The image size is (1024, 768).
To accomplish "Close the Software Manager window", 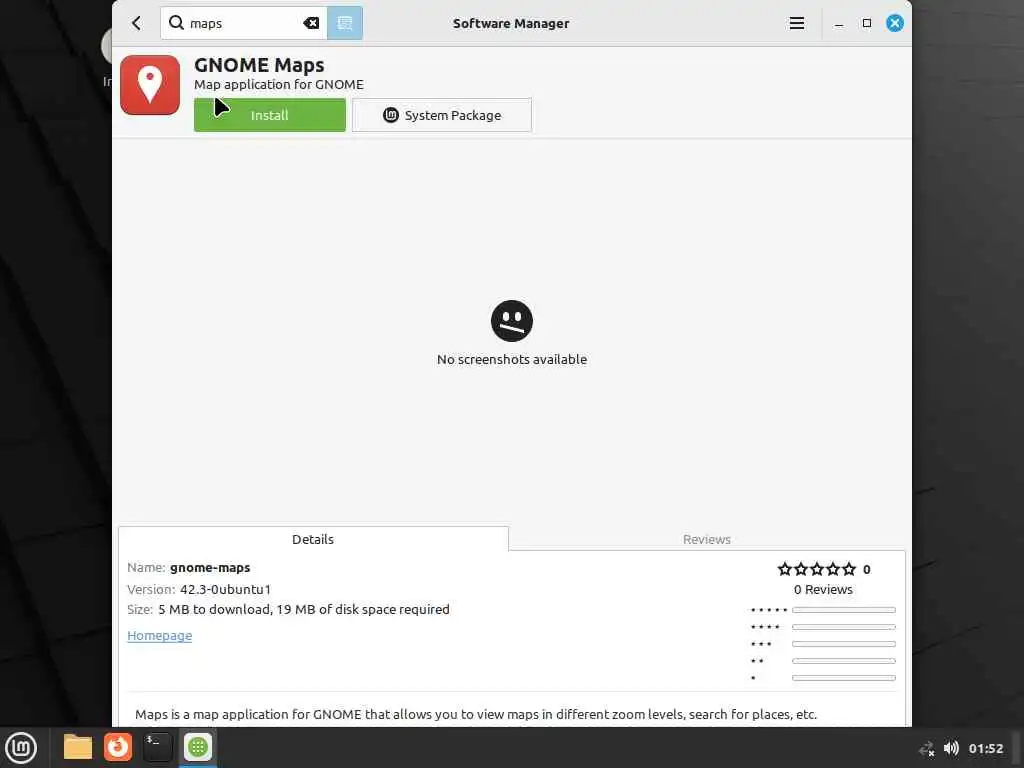I will tap(895, 24).
